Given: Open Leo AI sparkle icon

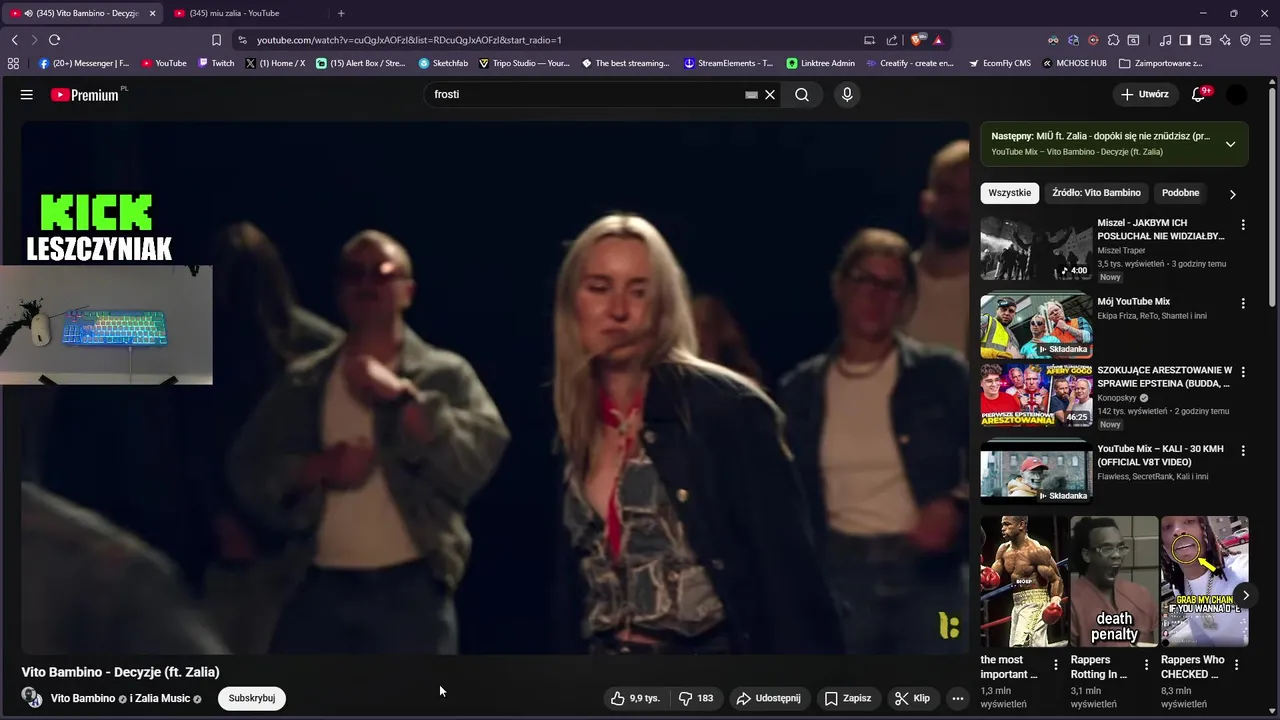Looking at the screenshot, I should click(1225, 40).
